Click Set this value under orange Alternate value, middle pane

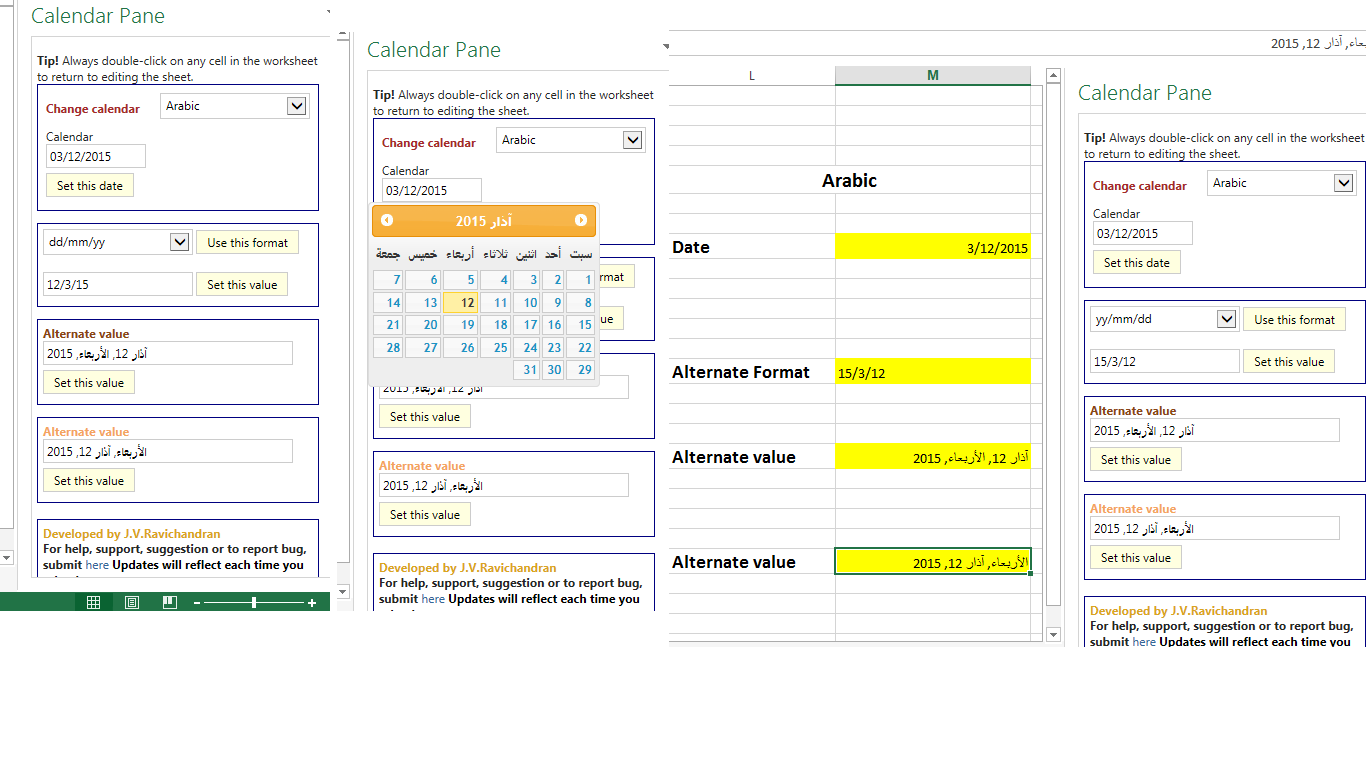click(425, 514)
